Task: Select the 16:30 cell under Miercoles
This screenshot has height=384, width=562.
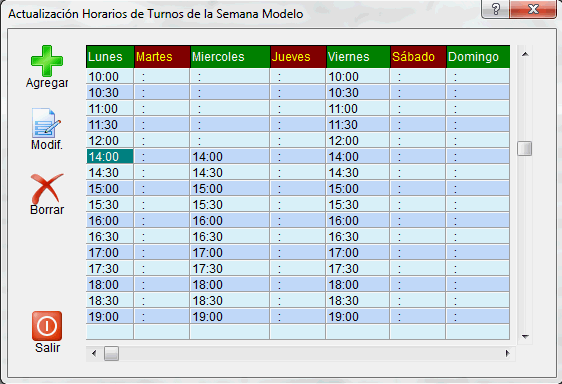Action: coord(230,237)
